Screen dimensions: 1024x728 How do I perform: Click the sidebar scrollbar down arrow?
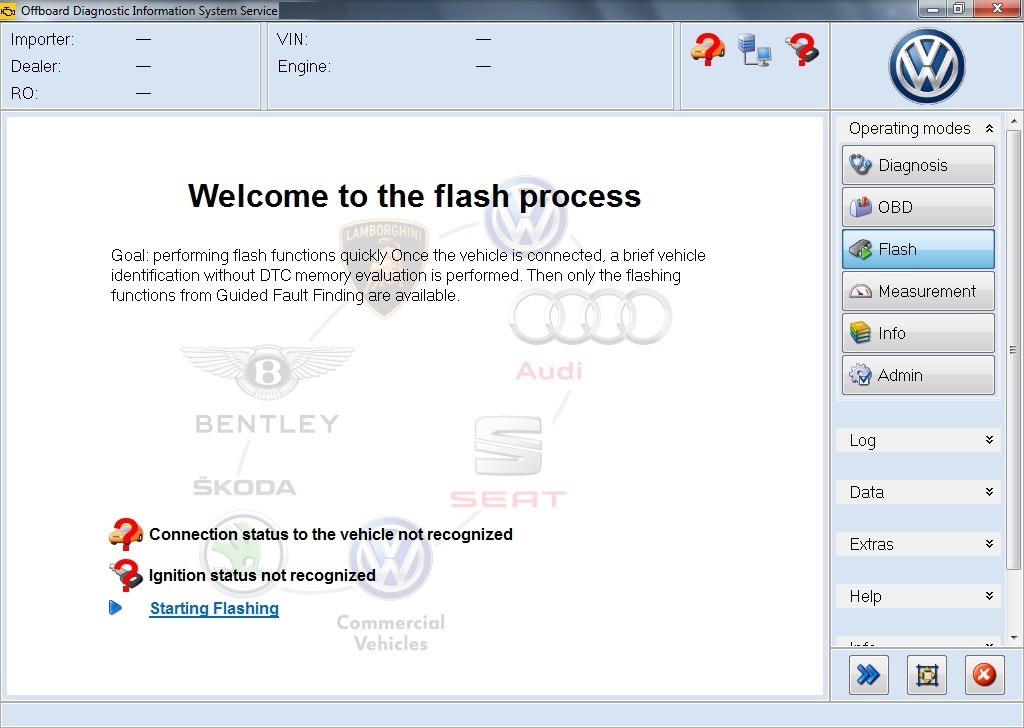[x=1014, y=638]
